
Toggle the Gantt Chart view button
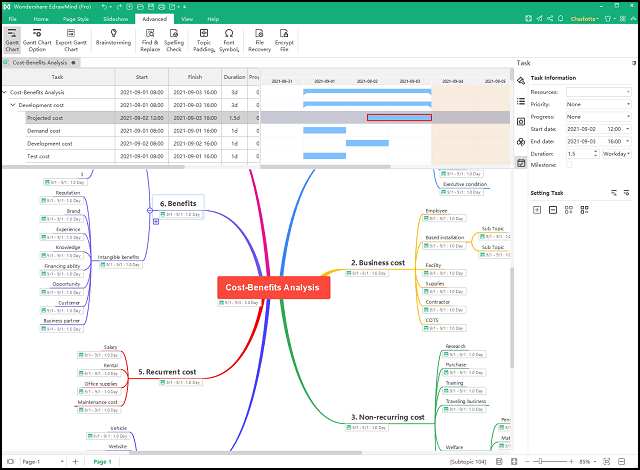tap(12, 40)
